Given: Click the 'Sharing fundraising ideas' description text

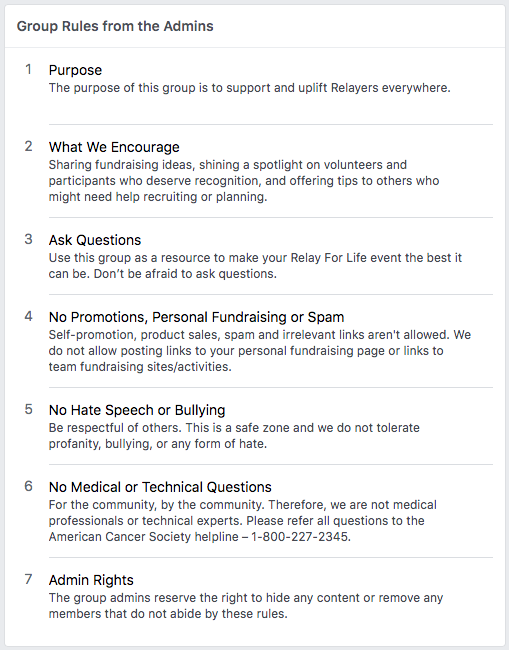Looking at the screenshot, I should [244, 181].
